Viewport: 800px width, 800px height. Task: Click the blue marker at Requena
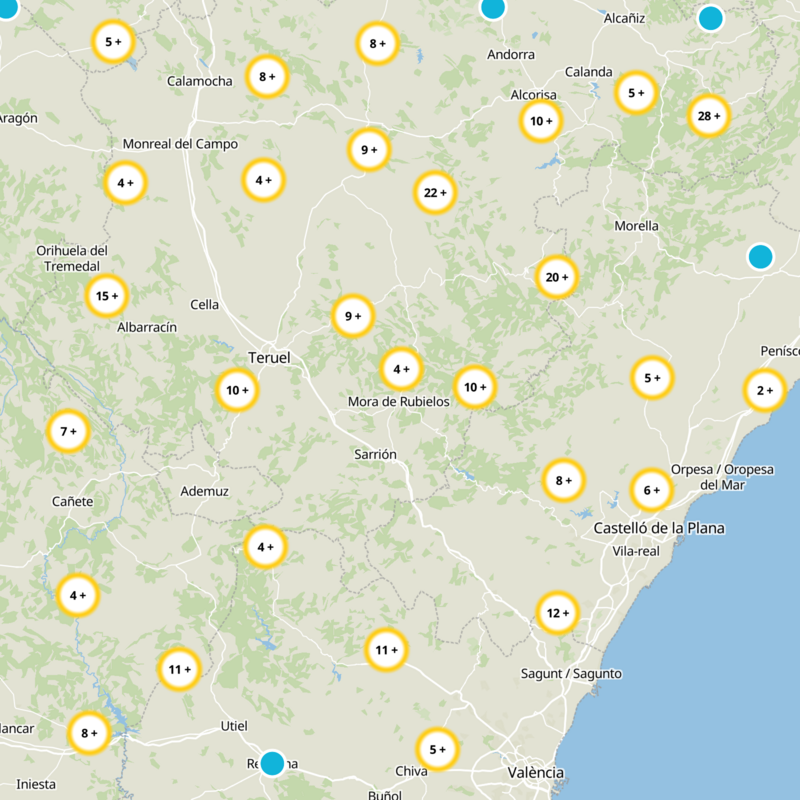tap(272, 763)
